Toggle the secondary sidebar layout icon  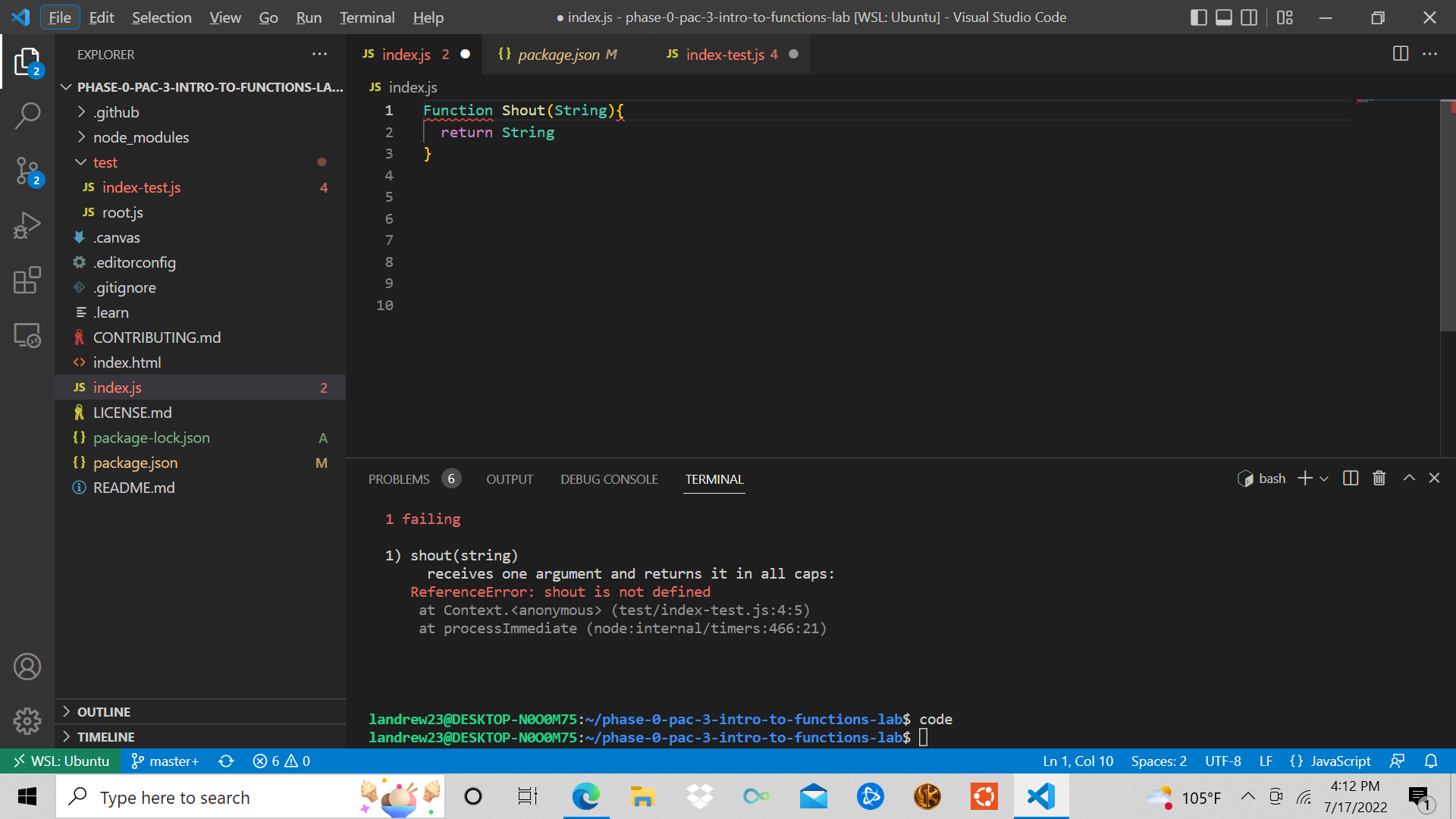click(x=1248, y=17)
